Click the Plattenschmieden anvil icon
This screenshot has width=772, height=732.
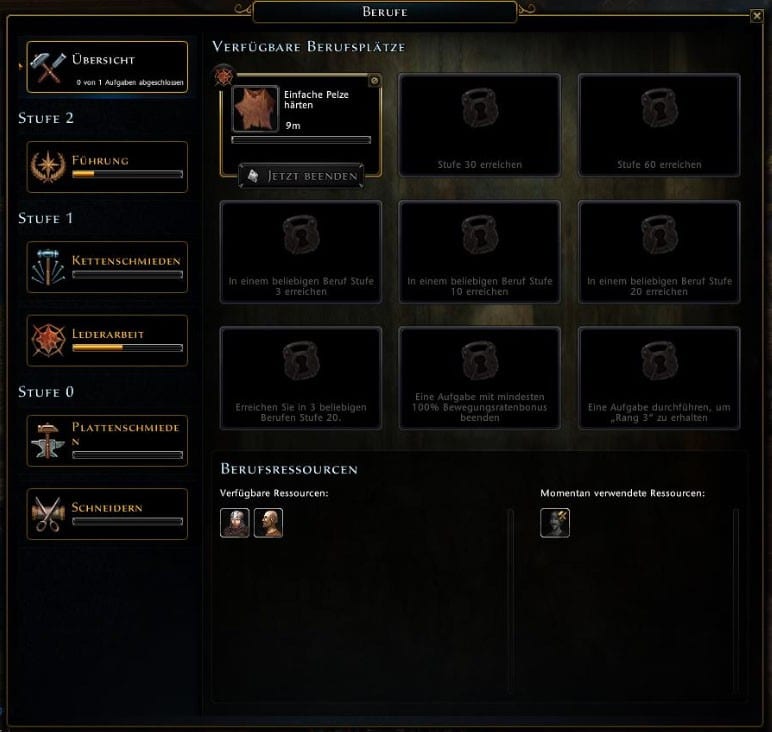[48, 441]
